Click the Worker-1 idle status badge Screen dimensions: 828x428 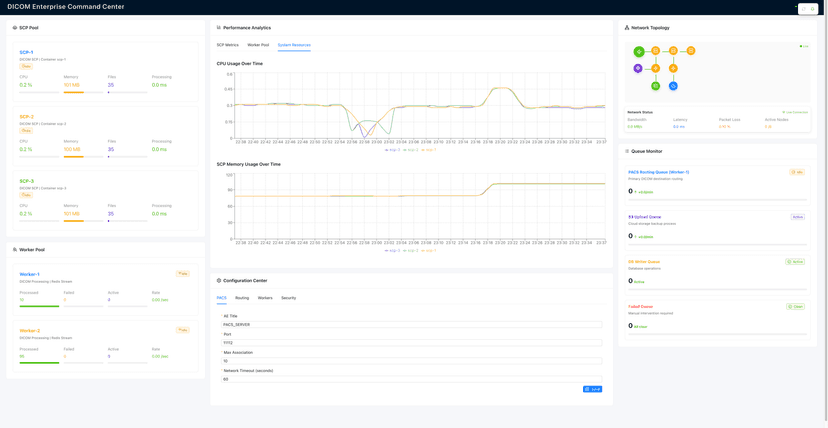coord(183,274)
